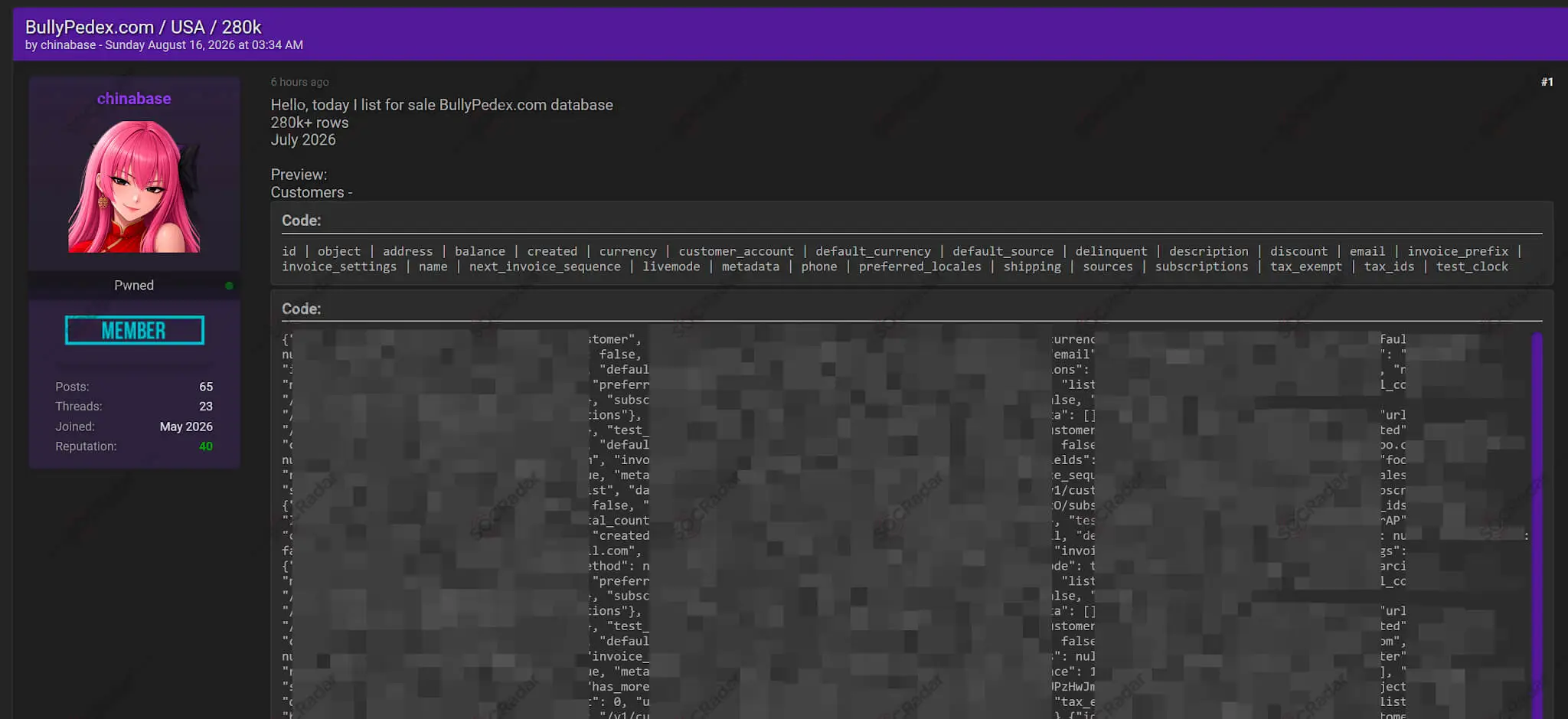Click 'shipping' field name
Screen dimensions: 1568x719
(1032, 266)
